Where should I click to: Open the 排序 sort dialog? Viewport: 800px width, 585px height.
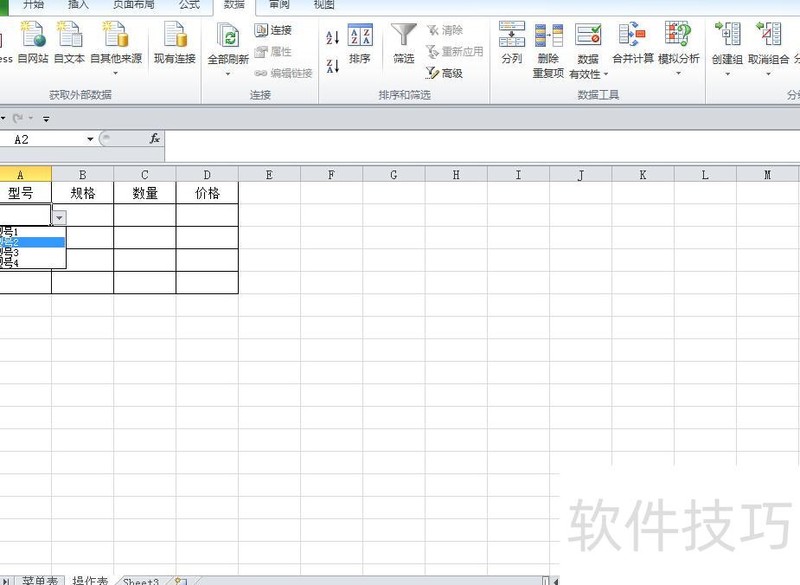[360, 44]
